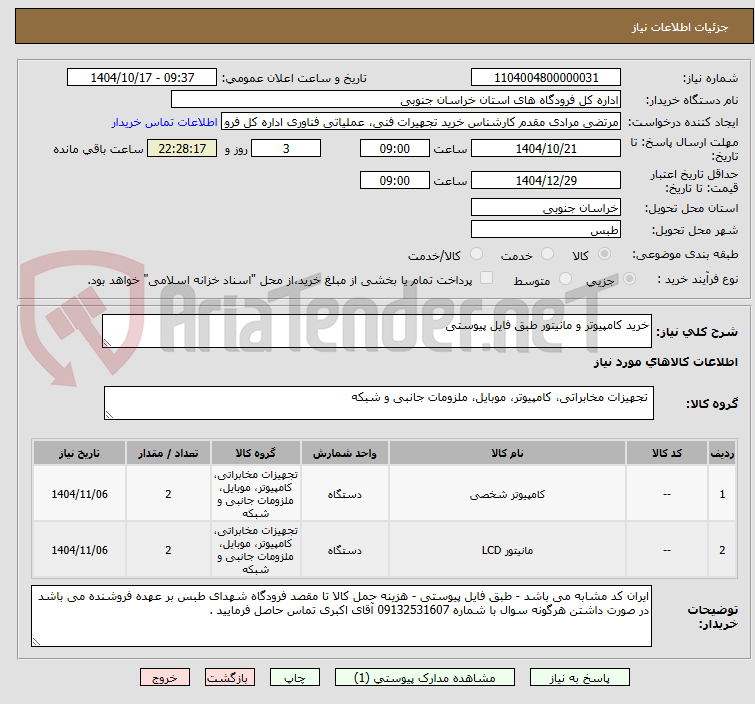Select the 'جزیی' purchase type radio
The width and height of the screenshot is (755, 704).
(x=629, y=279)
